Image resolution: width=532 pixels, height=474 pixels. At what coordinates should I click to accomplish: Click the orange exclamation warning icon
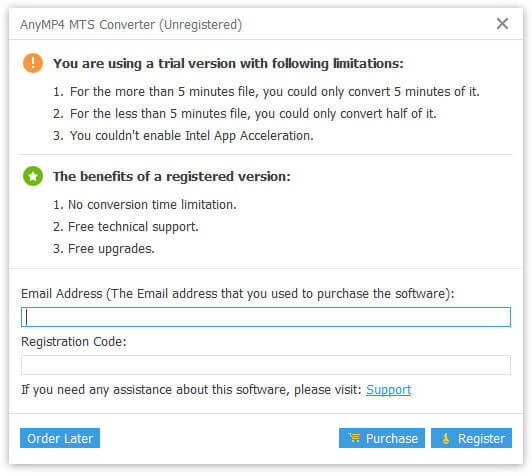coord(33,63)
